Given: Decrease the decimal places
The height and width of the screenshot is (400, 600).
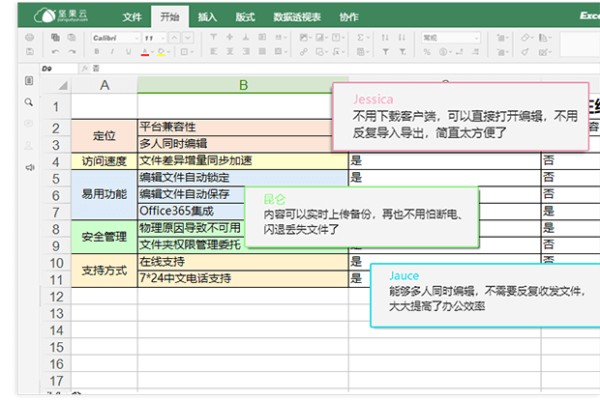Looking at the screenshot, I should (460, 52).
